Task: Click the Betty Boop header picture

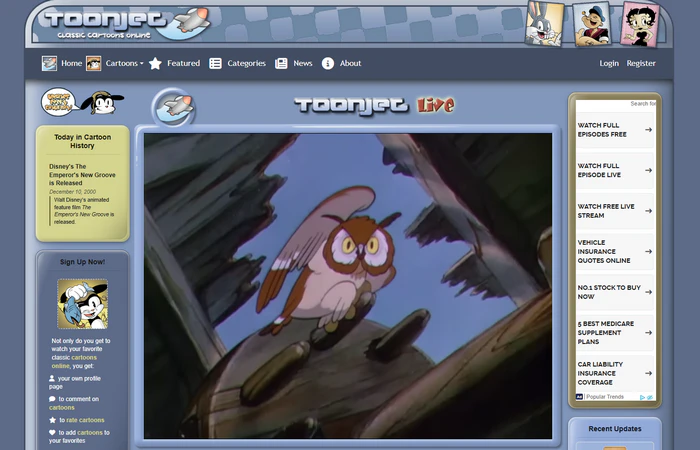Action: [x=640, y=24]
